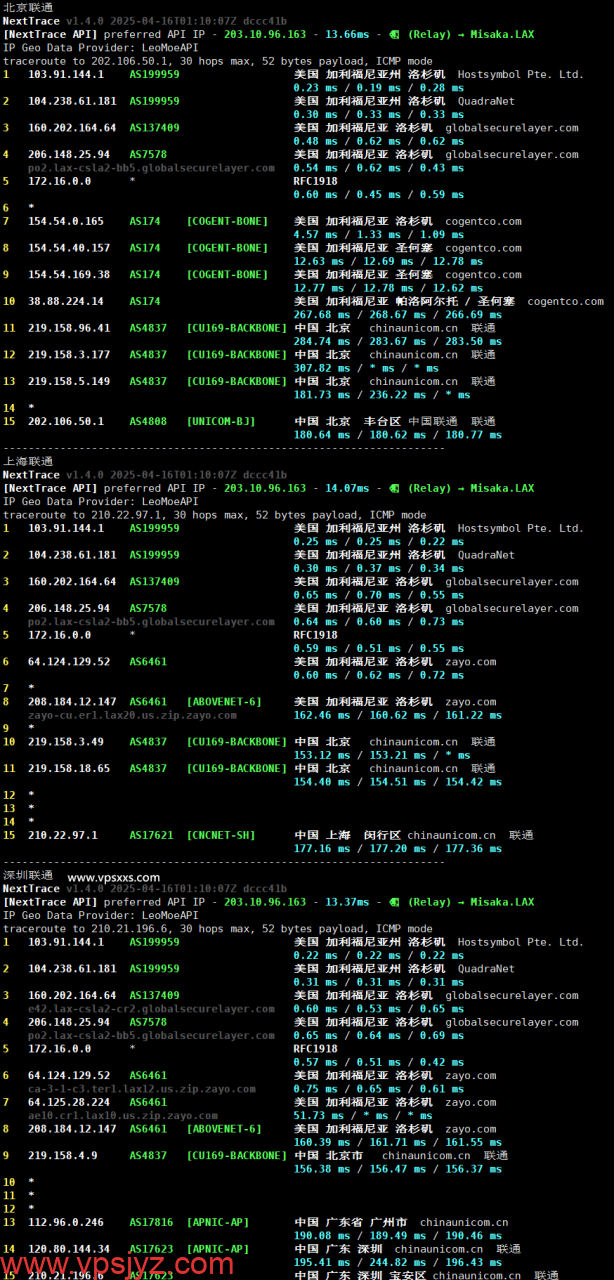614x1280 pixels.
Task: Click hostname "ca-3-1-c3.ter1.lax12.us.zip.zayo.com"
Action: [141, 1089]
